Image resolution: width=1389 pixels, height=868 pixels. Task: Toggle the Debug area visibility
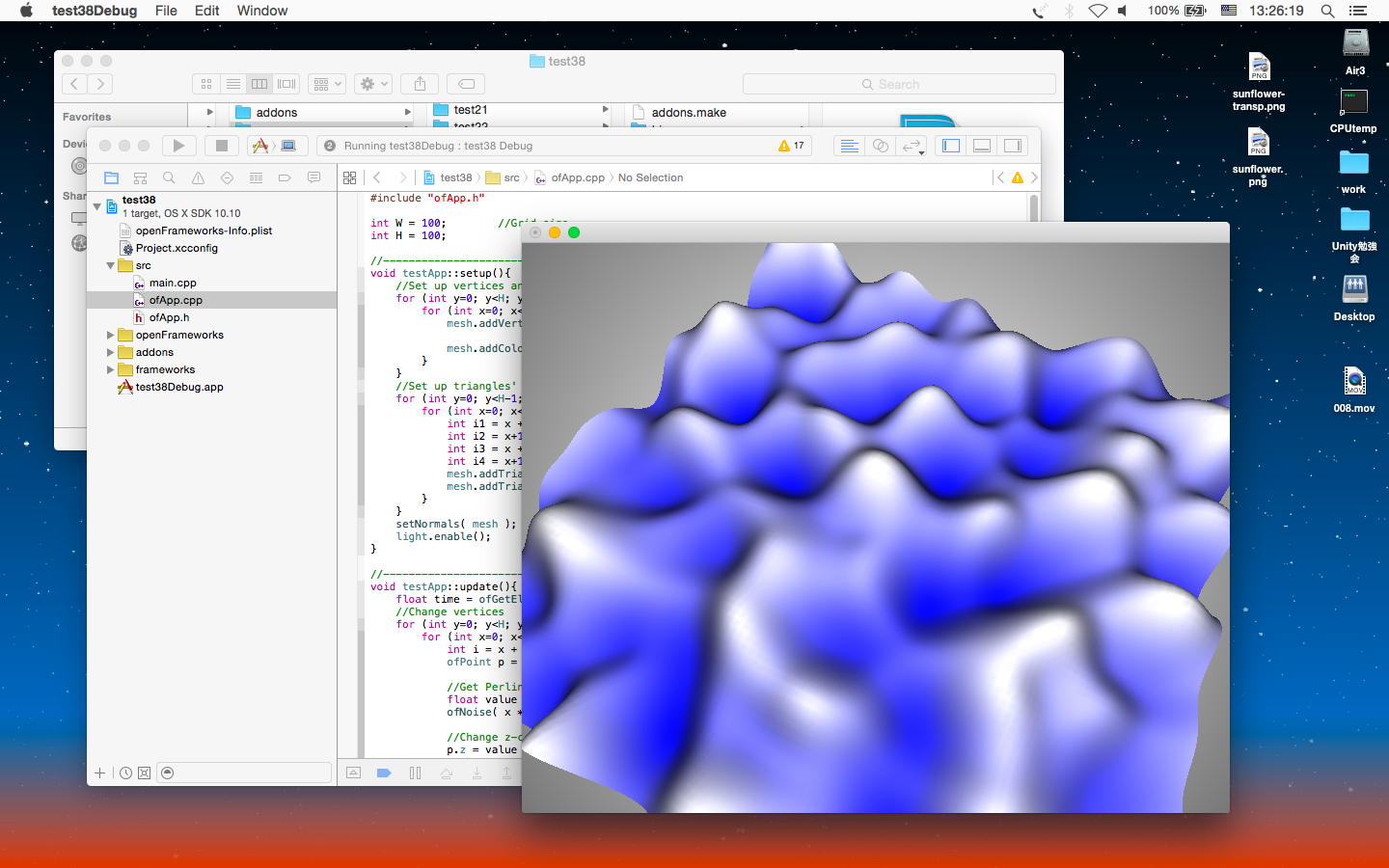982,146
